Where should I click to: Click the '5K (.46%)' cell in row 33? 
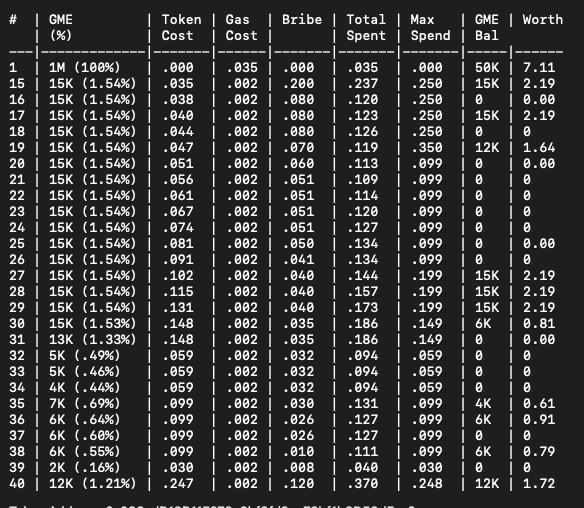85,372
